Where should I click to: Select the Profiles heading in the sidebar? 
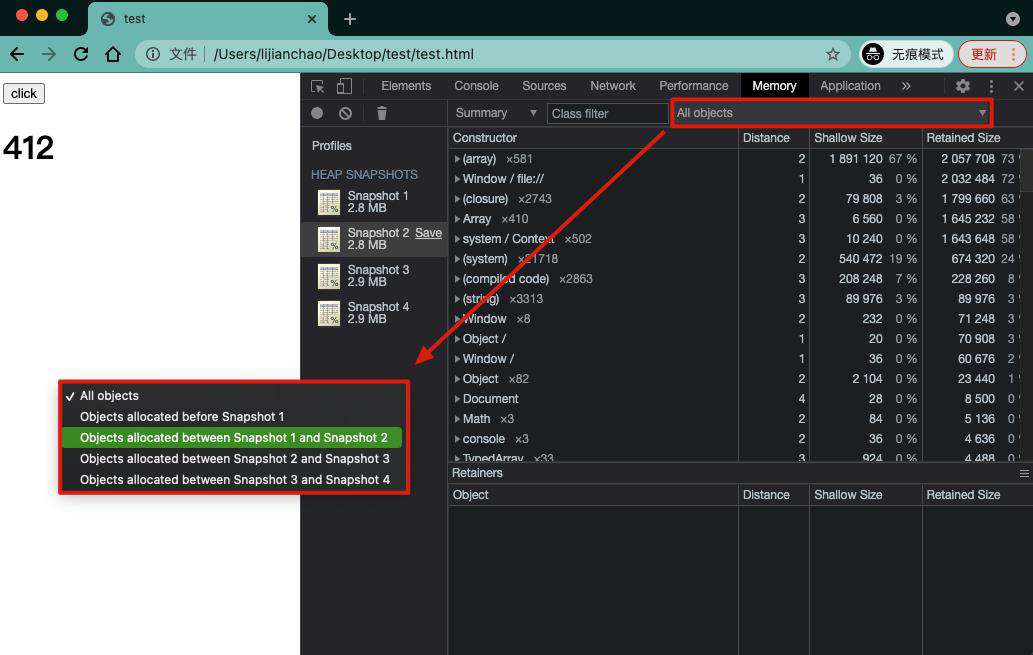pyautogui.click(x=331, y=146)
